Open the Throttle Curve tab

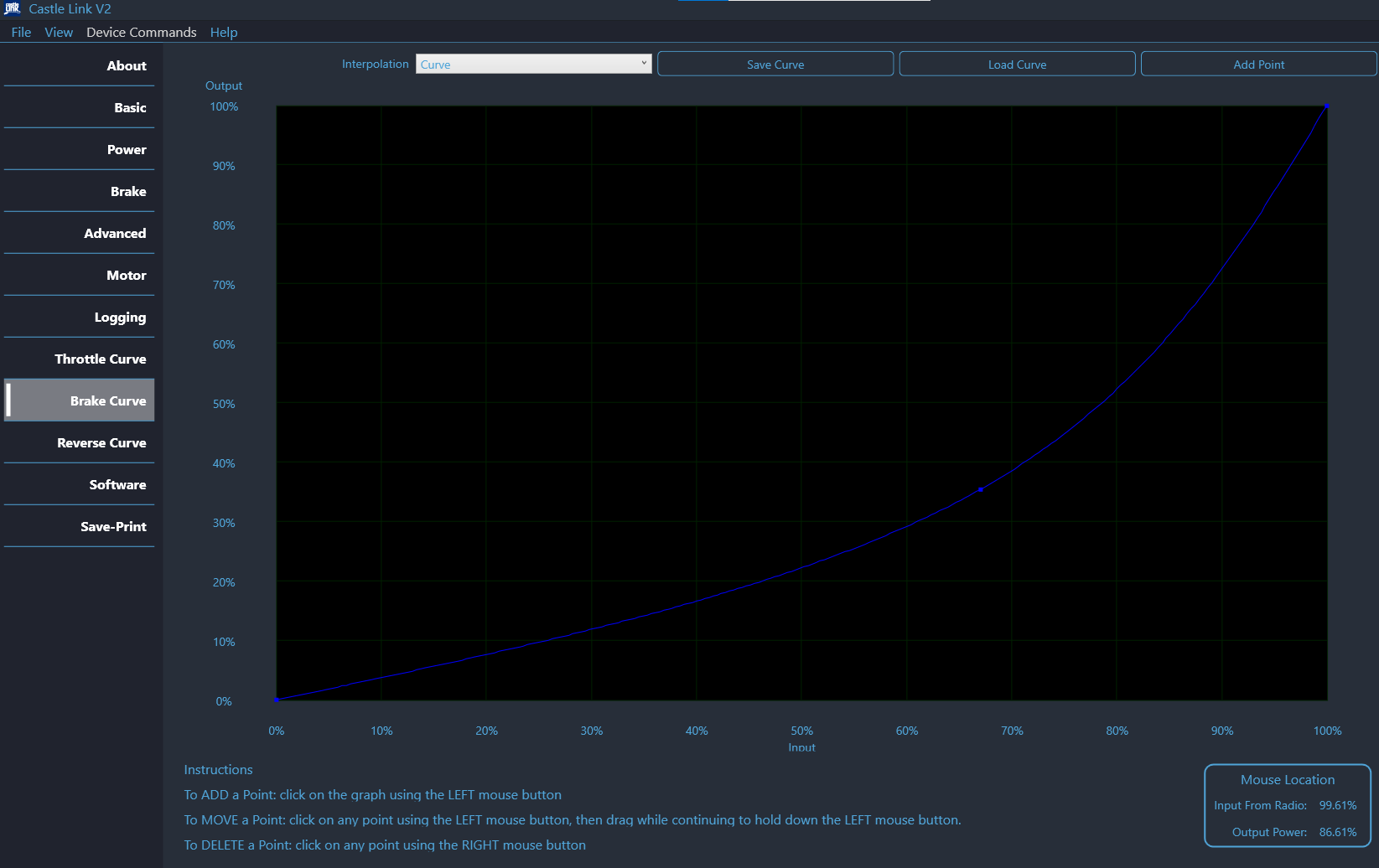tap(79, 359)
